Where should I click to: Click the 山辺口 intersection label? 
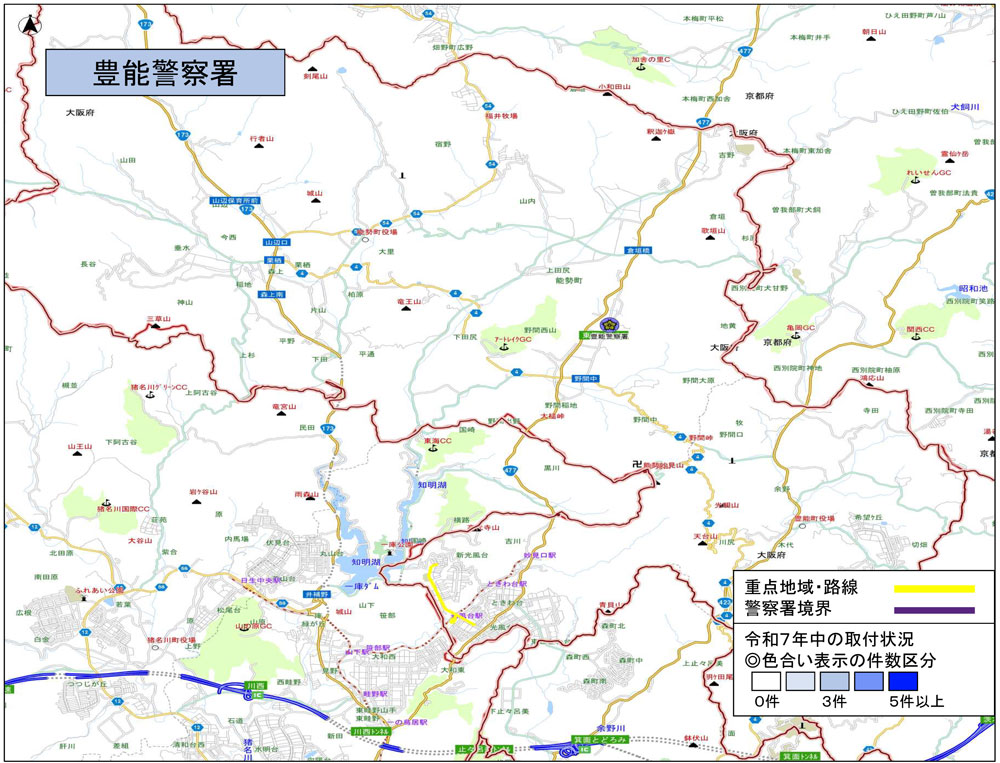tap(277, 242)
